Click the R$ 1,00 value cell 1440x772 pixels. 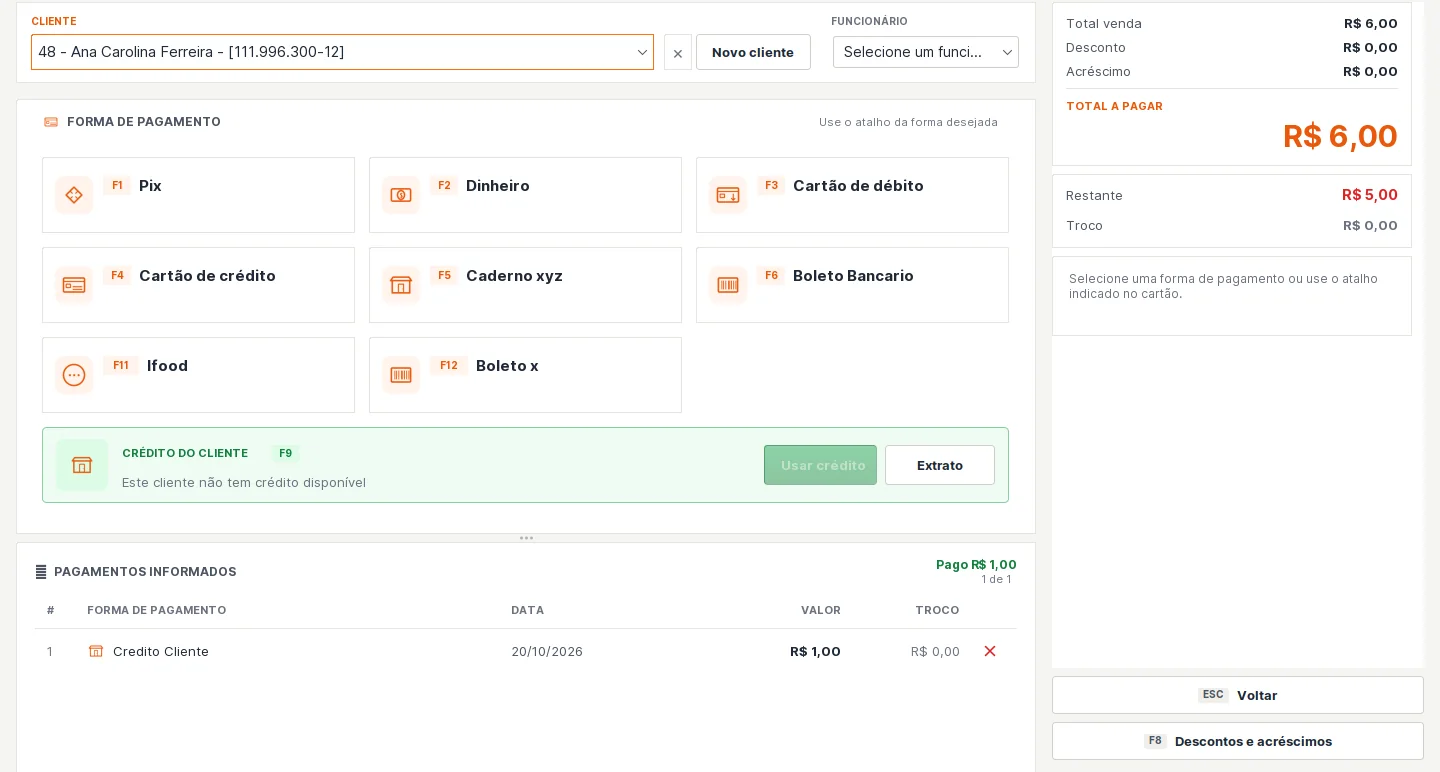[x=815, y=651]
